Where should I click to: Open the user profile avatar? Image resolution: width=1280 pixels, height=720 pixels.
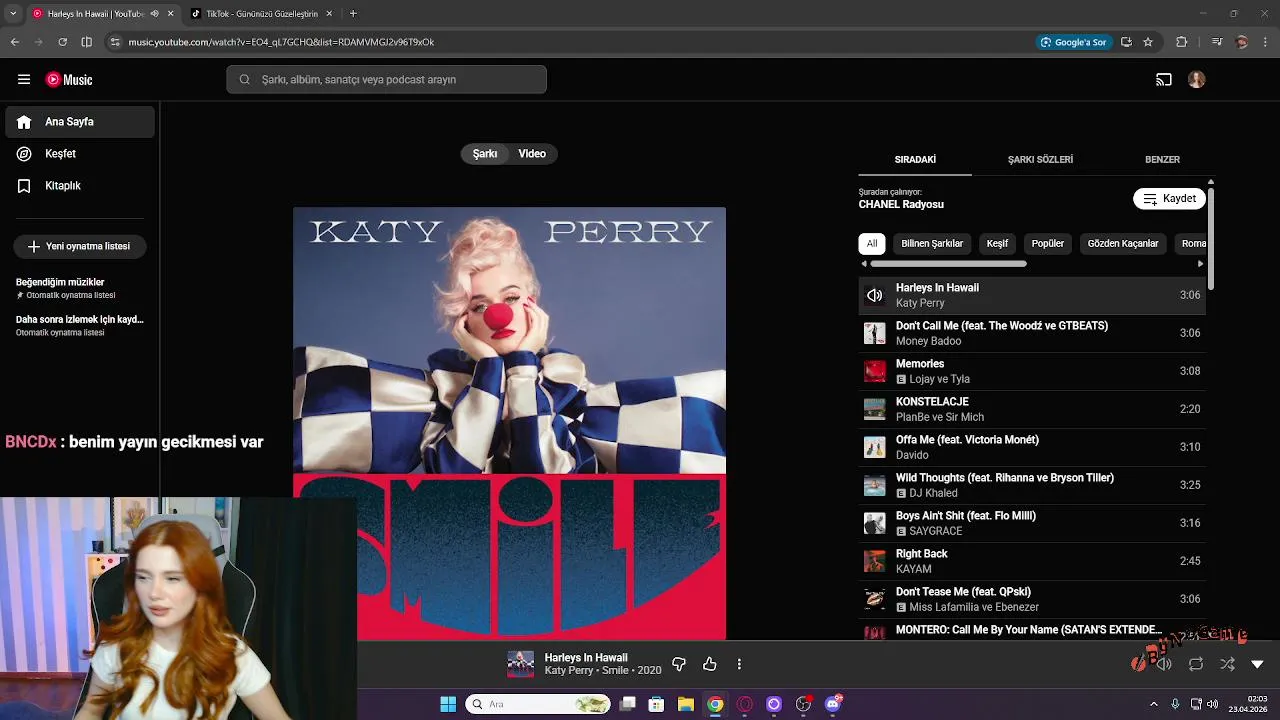(1197, 80)
